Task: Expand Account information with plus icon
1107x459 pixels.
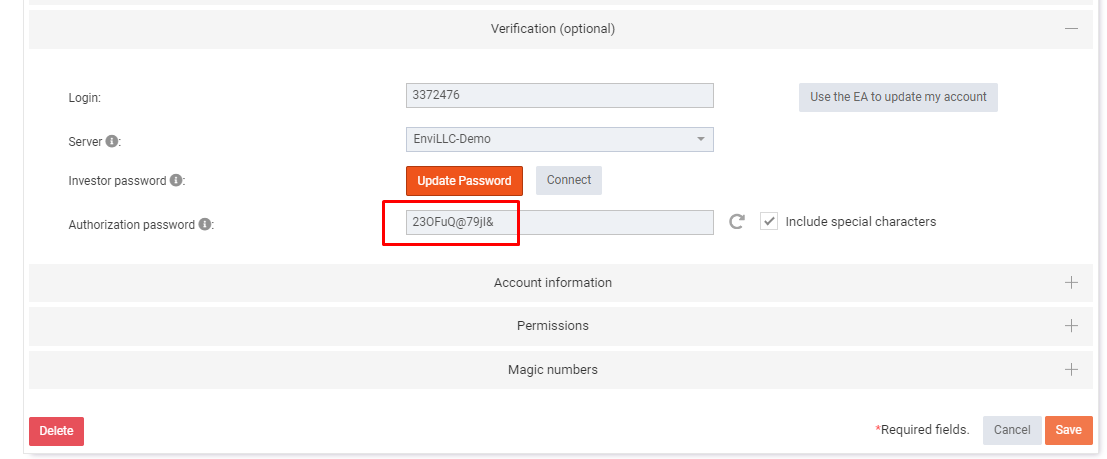Action: pyautogui.click(x=1071, y=283)
